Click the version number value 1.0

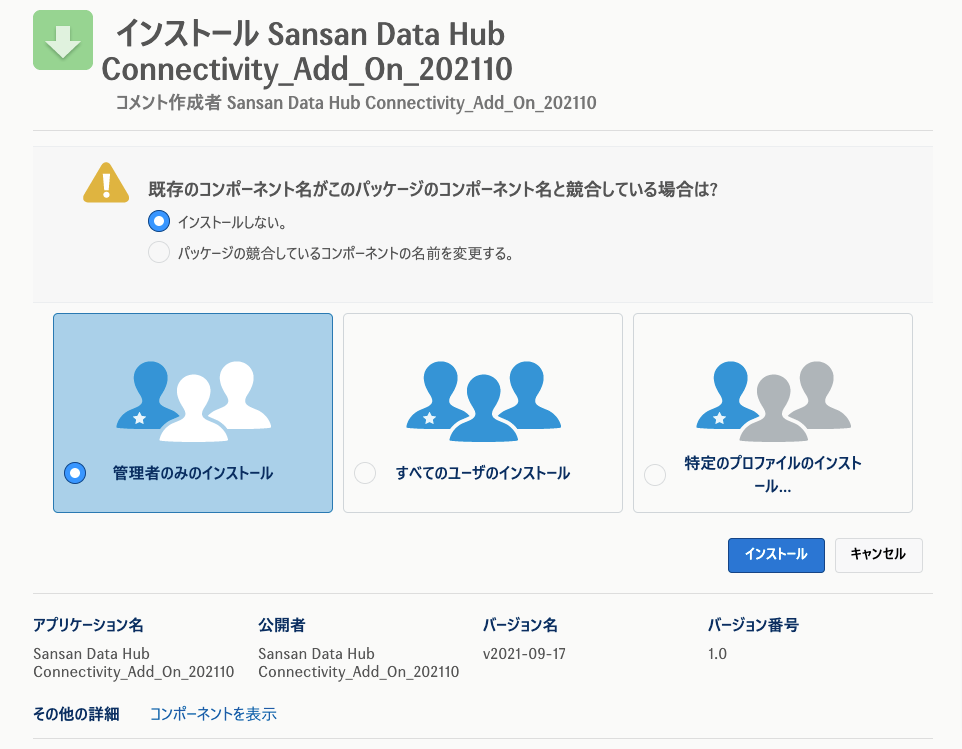point(717,654)
